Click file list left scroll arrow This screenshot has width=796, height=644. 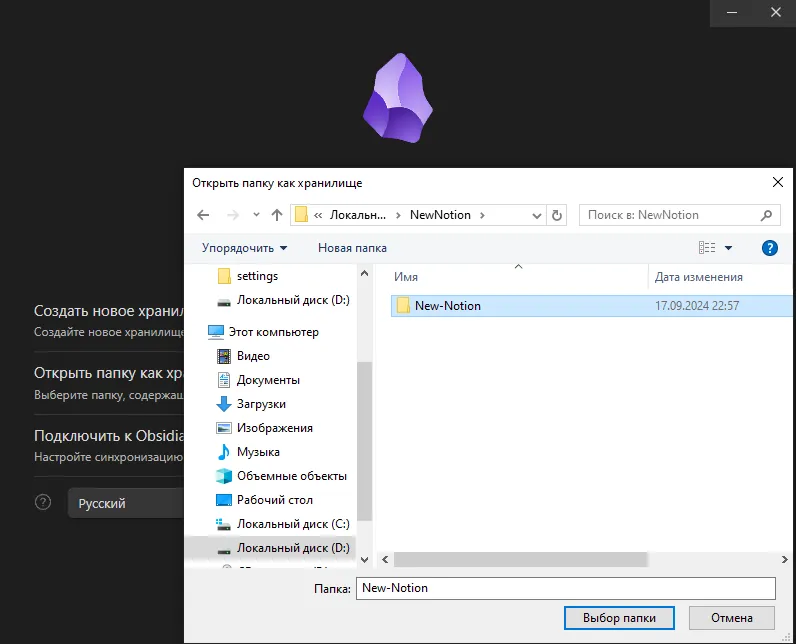385,560
